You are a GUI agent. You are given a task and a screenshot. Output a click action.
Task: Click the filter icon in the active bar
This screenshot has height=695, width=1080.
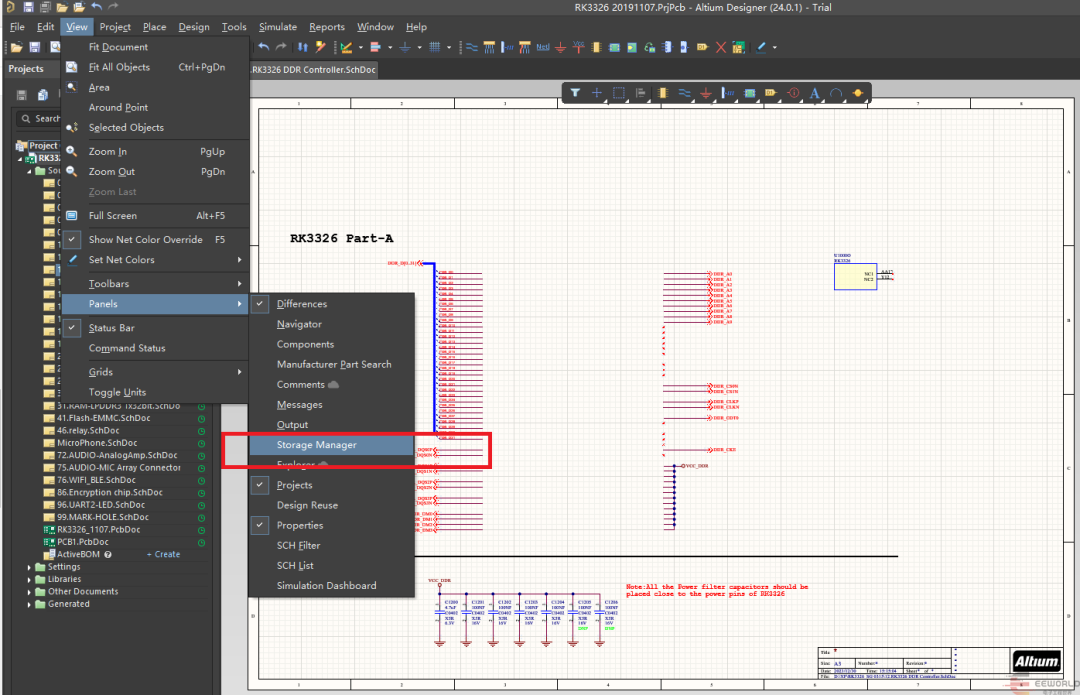coord(576,93)
